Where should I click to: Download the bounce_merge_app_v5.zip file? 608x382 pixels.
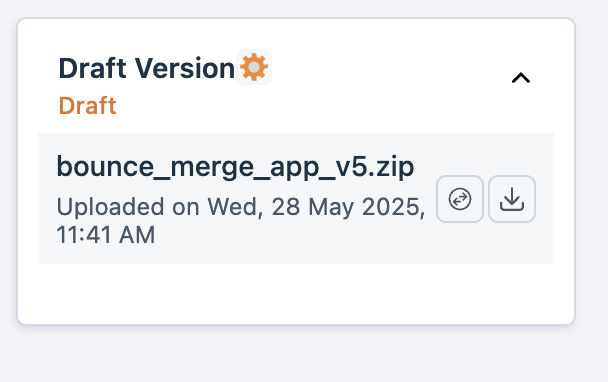tap(512, 199)
